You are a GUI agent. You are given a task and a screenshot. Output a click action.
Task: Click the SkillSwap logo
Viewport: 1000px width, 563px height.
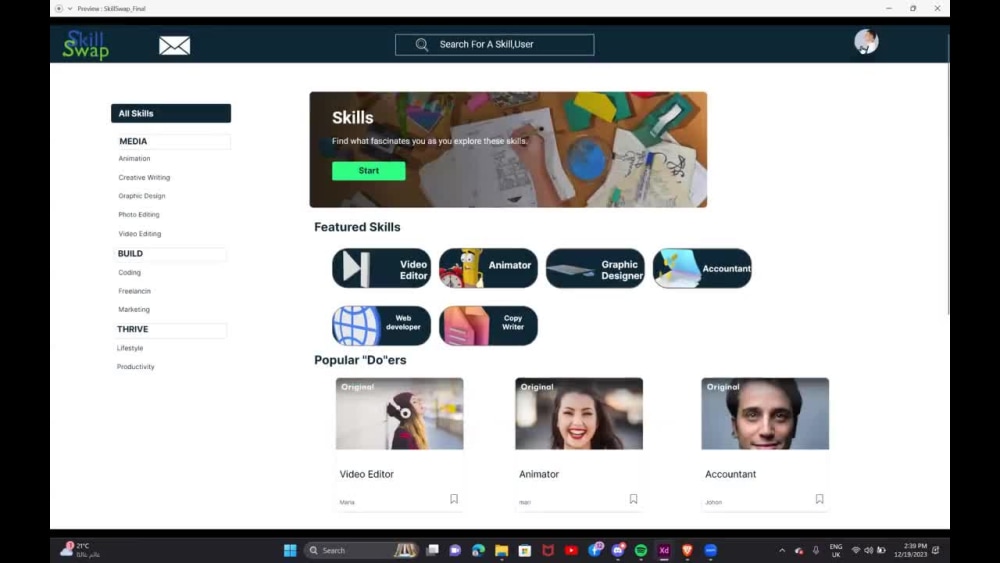pyautogui.click(x=85, y=45)
